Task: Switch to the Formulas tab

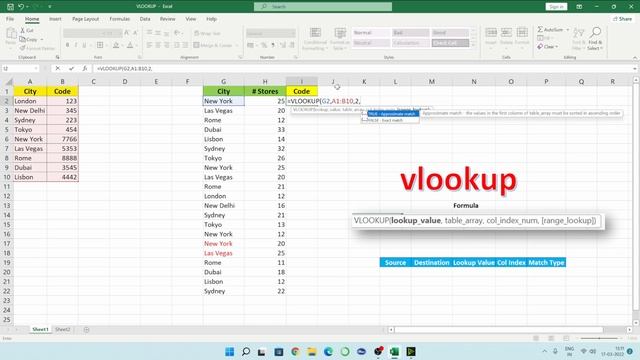Action: 120,19
